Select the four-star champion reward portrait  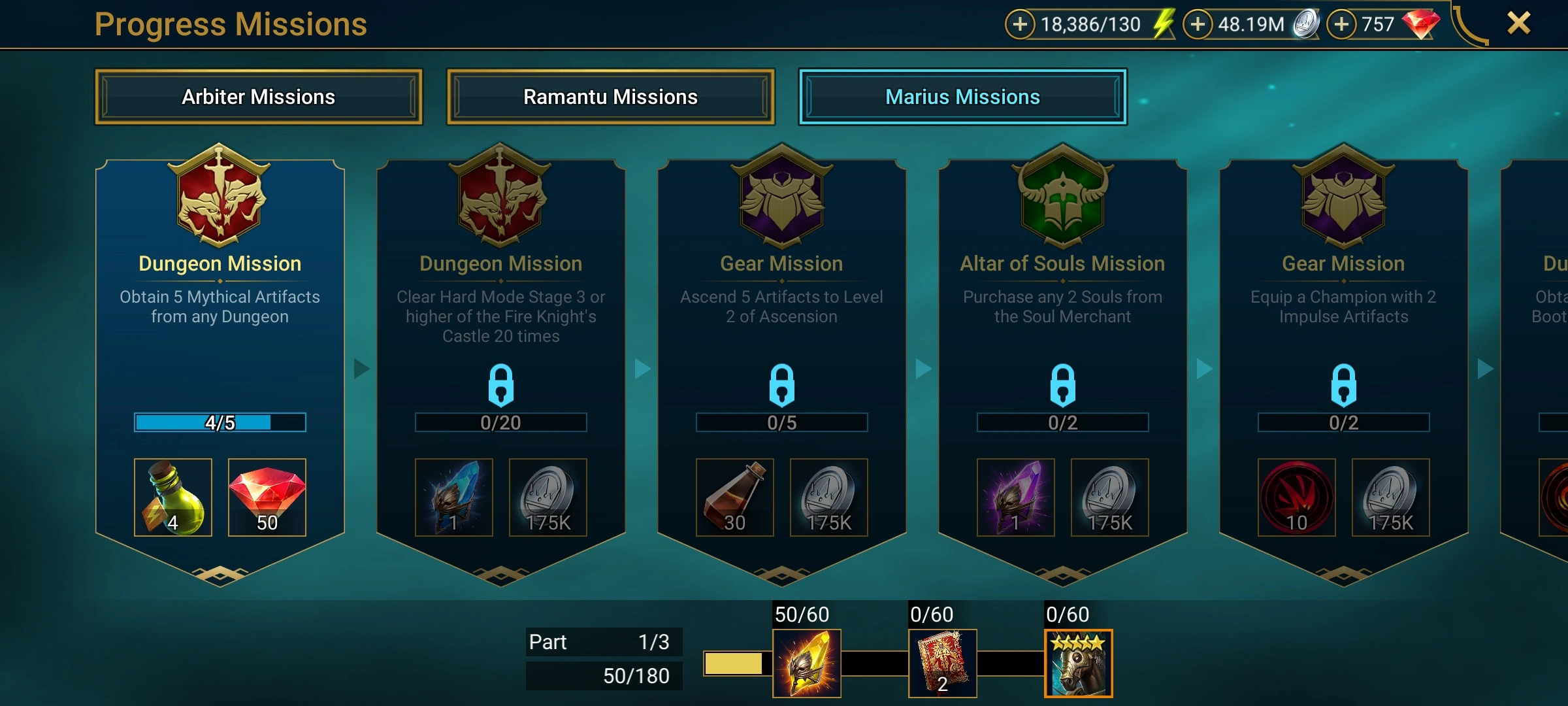click(x=1079, y=664)
